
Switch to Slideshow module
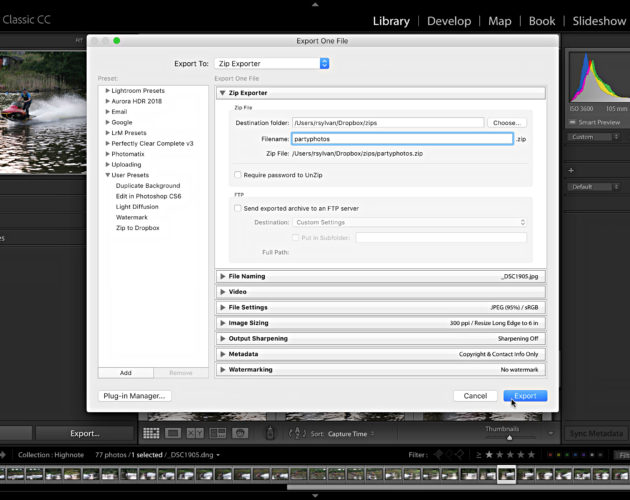click(x=599, y=21)
